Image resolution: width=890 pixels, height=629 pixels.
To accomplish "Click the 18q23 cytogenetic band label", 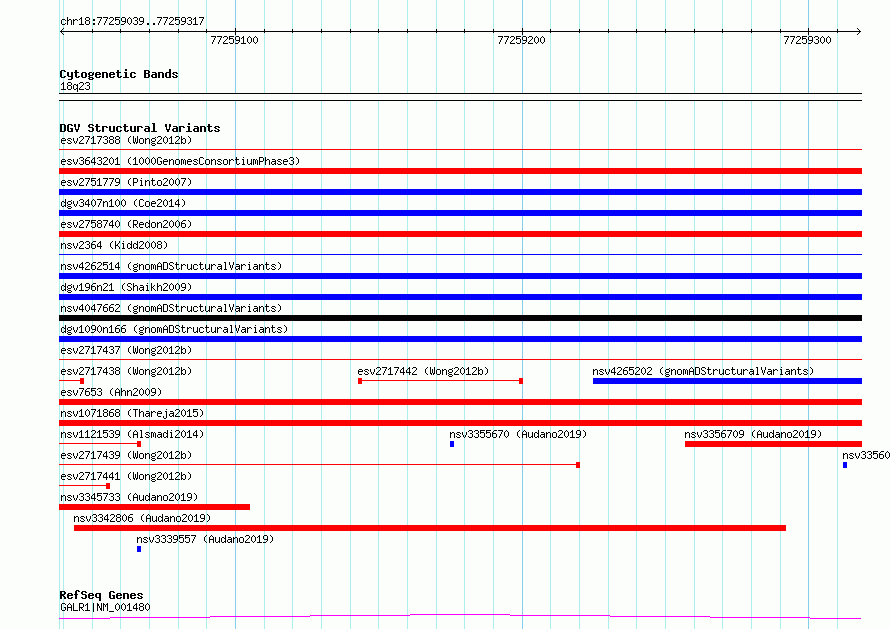I will point(75,86).
